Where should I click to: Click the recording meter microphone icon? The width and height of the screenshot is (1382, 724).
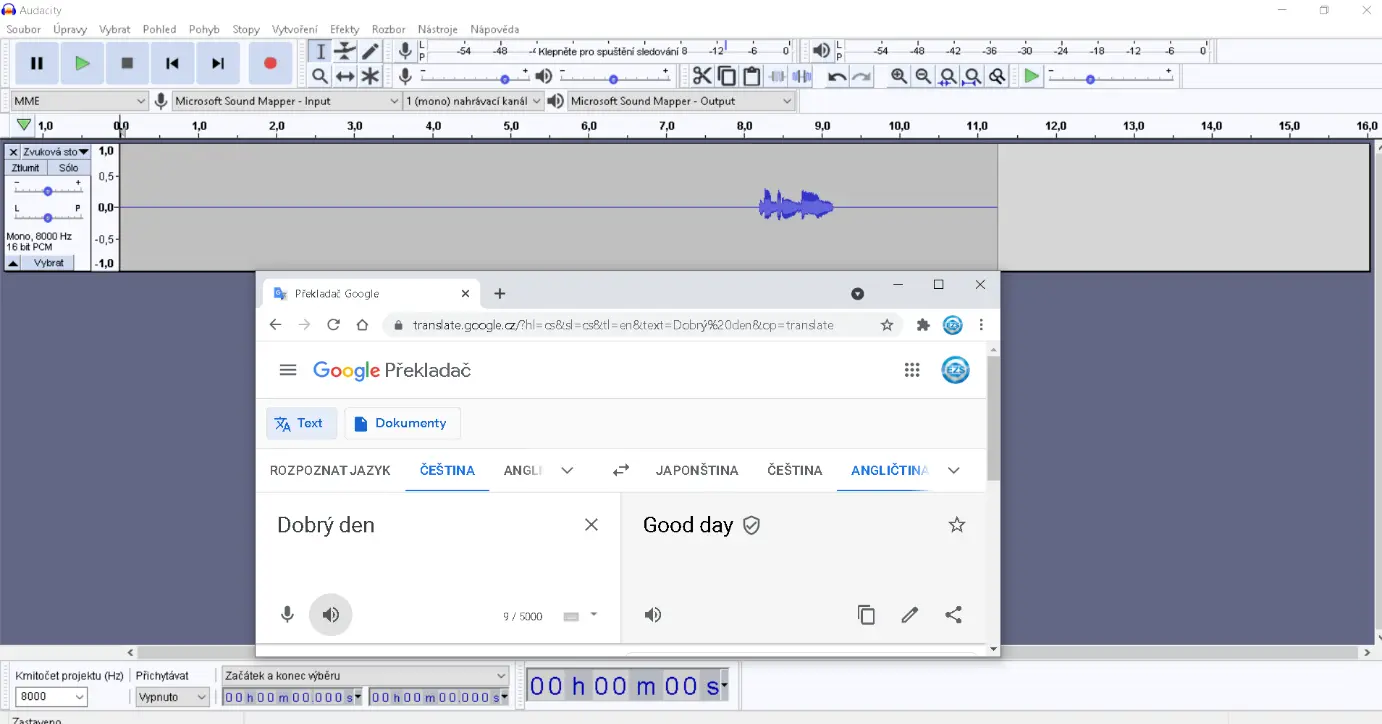(x=405, y=50)
